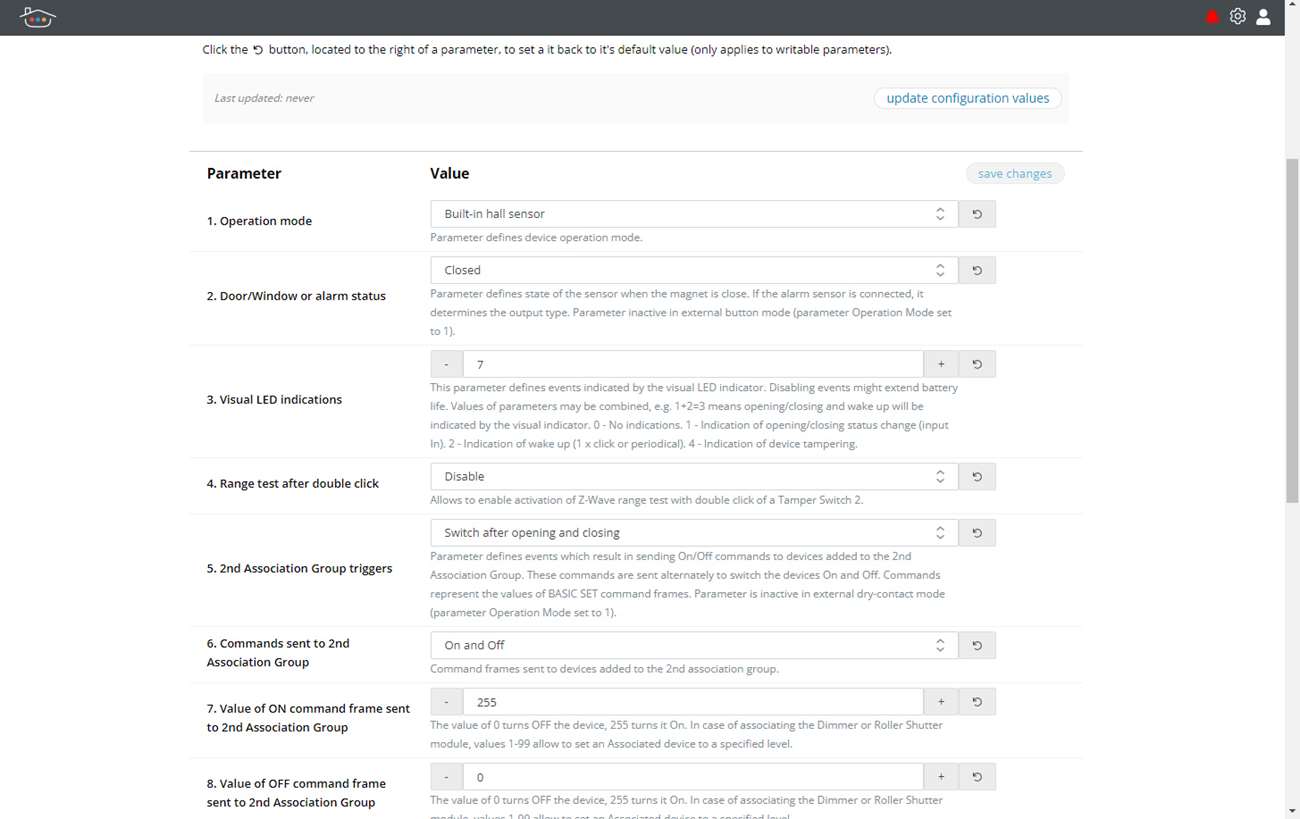
Task: Reset Range test after double click
Action: pos(977,477)
